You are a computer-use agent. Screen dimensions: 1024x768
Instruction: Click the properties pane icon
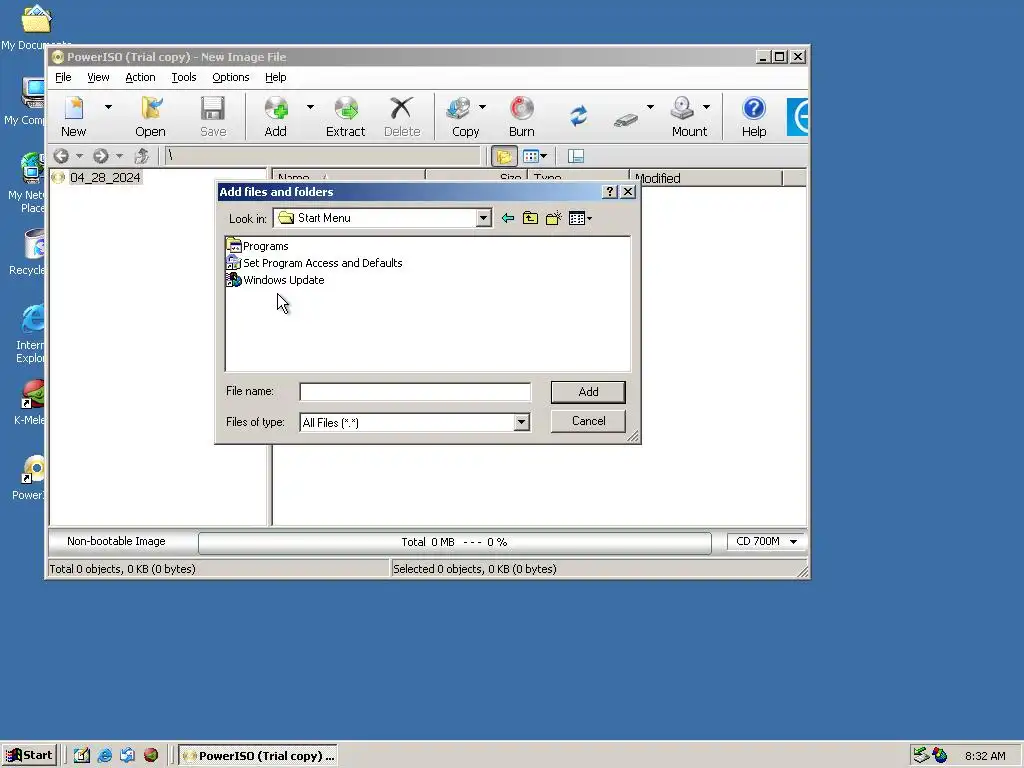(575, 156)
